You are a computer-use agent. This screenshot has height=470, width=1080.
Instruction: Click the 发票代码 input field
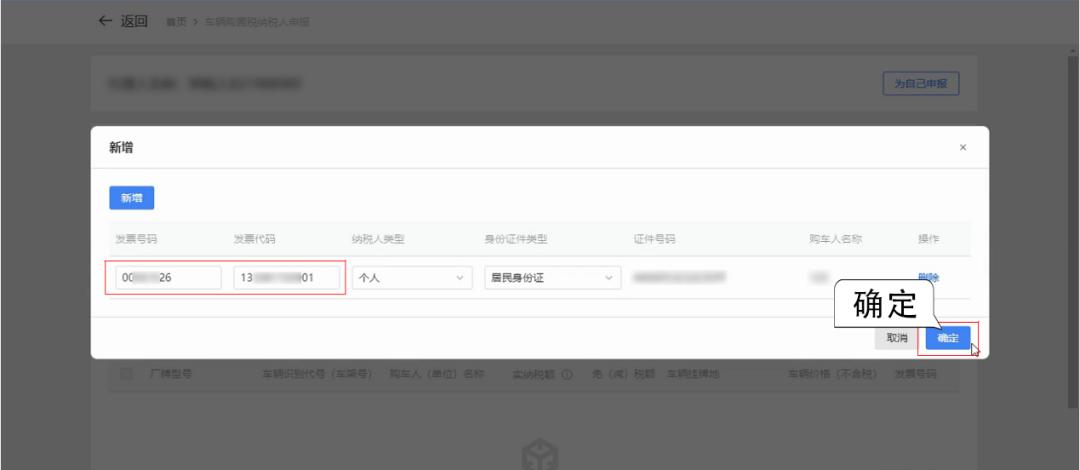pos(287,278)
